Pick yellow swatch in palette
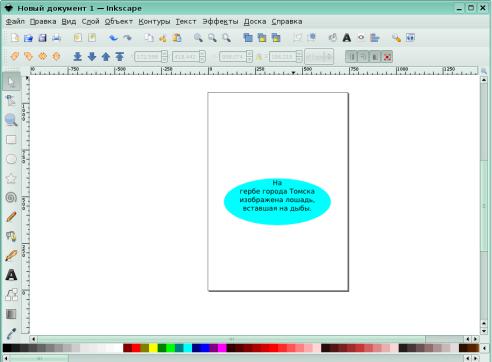 click(153, 348)
